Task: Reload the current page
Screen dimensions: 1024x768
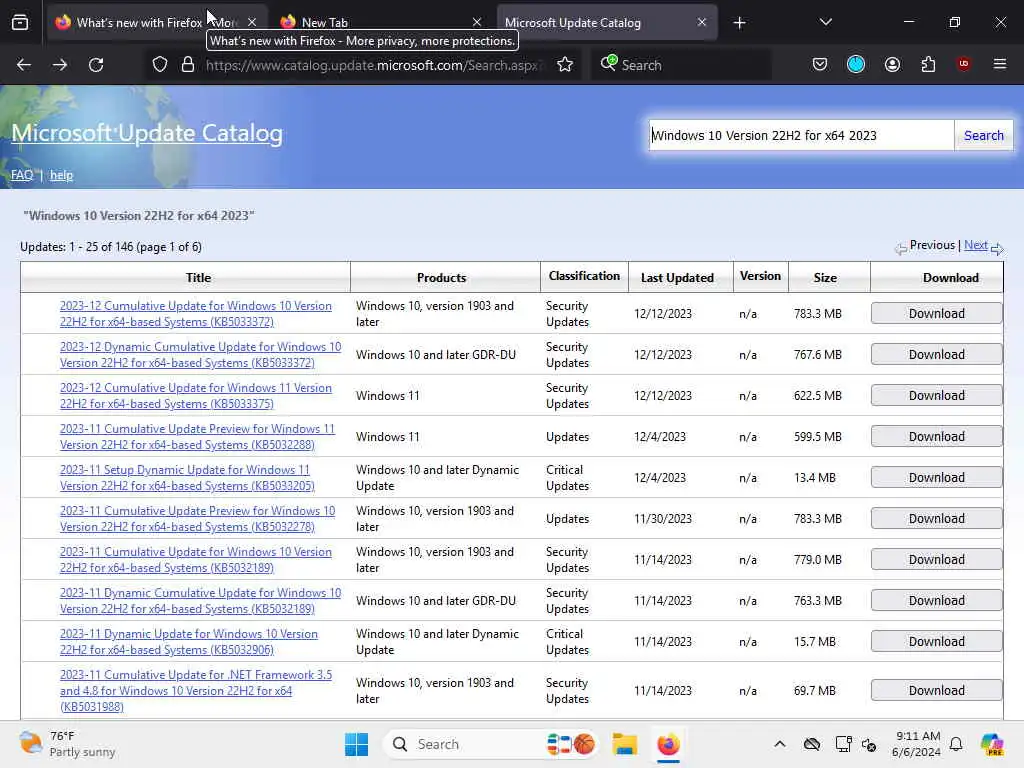Action: pyautogui.click(x=96, y=65)
